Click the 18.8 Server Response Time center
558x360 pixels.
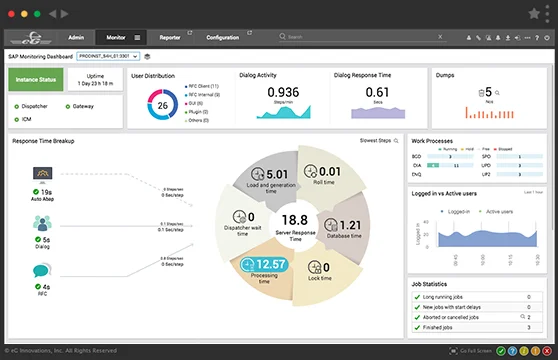click(295, 226)
